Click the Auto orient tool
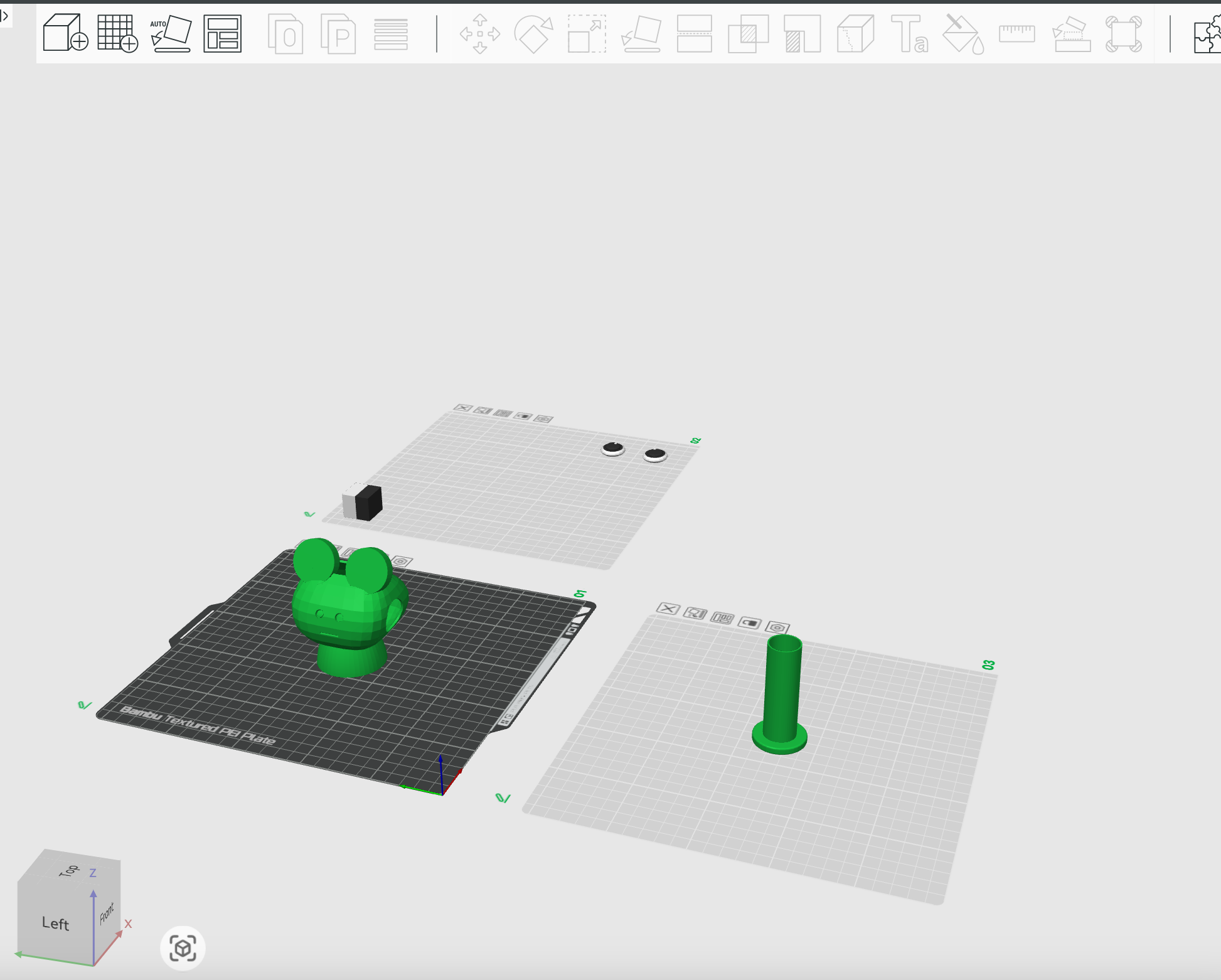Viewport: 1221px width, 980px height. coord(171,33)
